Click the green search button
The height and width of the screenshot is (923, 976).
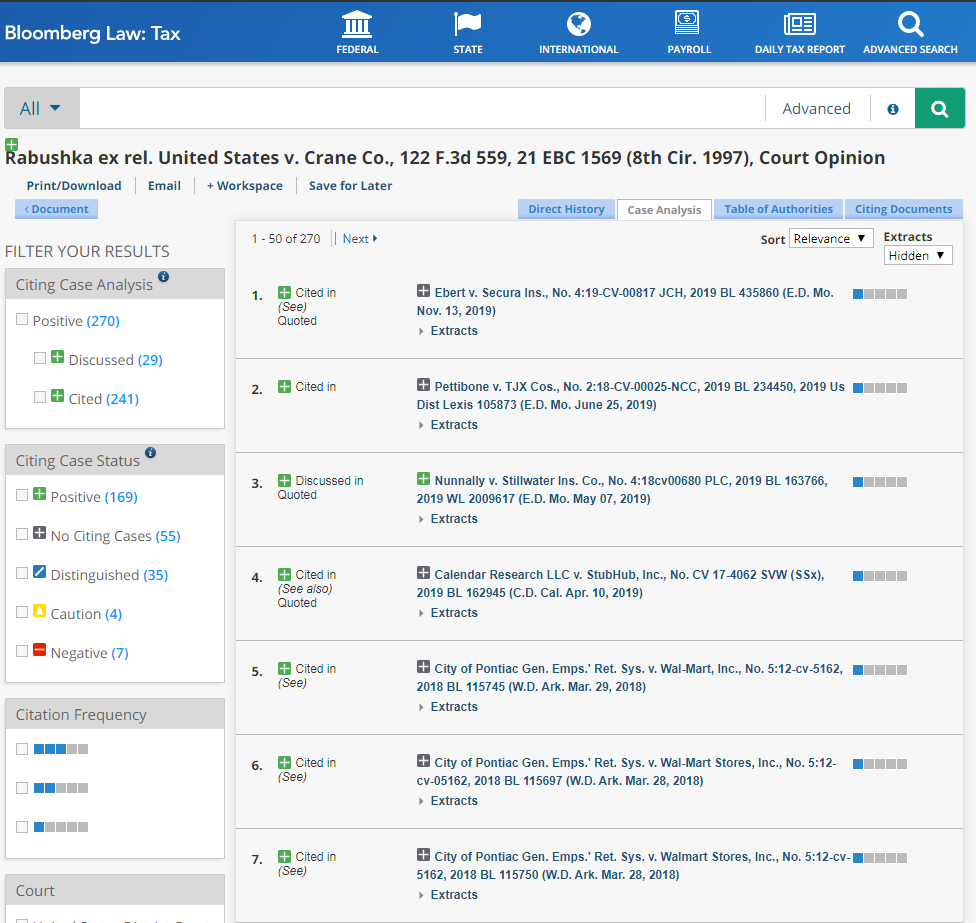(x=939, y=109)
